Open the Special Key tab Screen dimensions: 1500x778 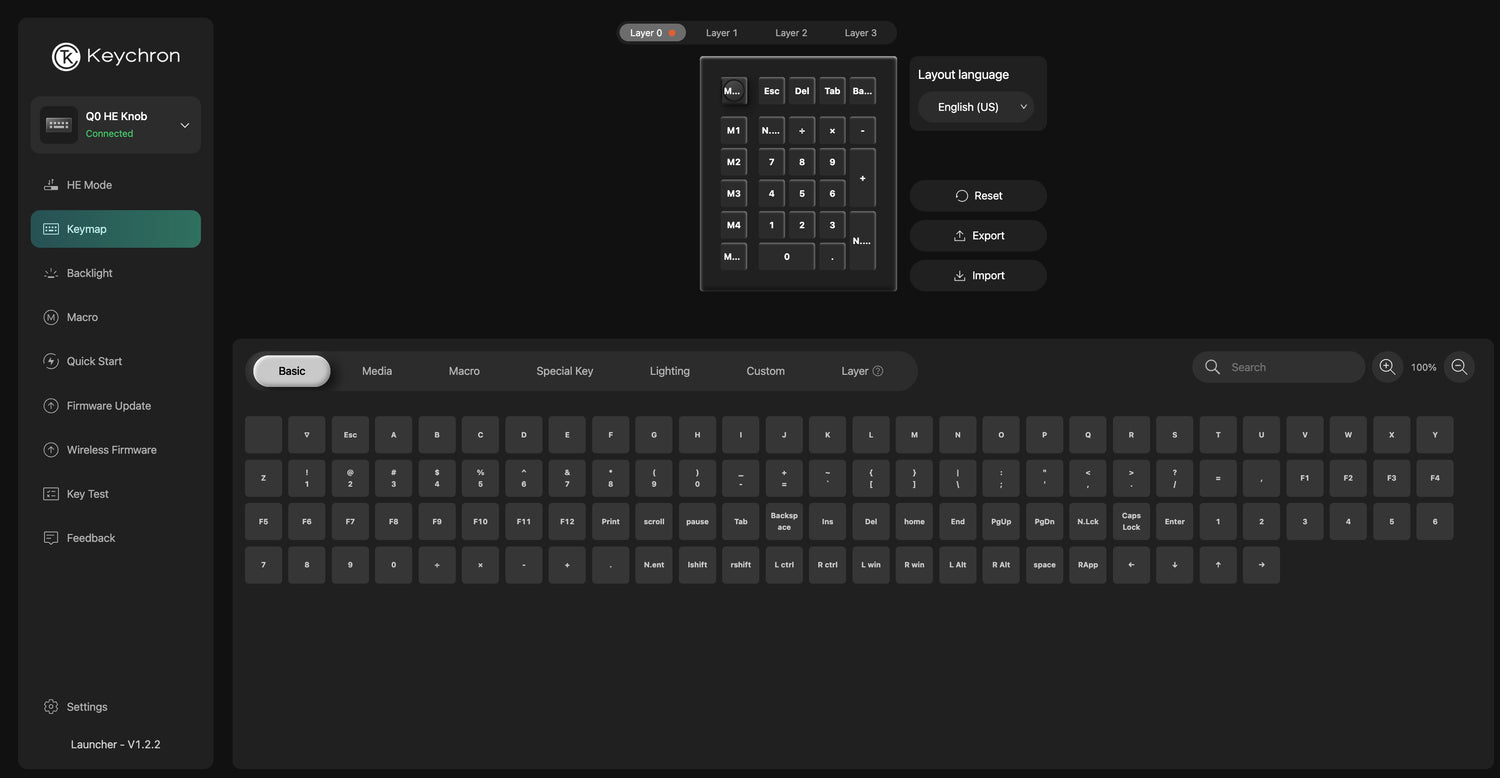(x=564, y=371)
